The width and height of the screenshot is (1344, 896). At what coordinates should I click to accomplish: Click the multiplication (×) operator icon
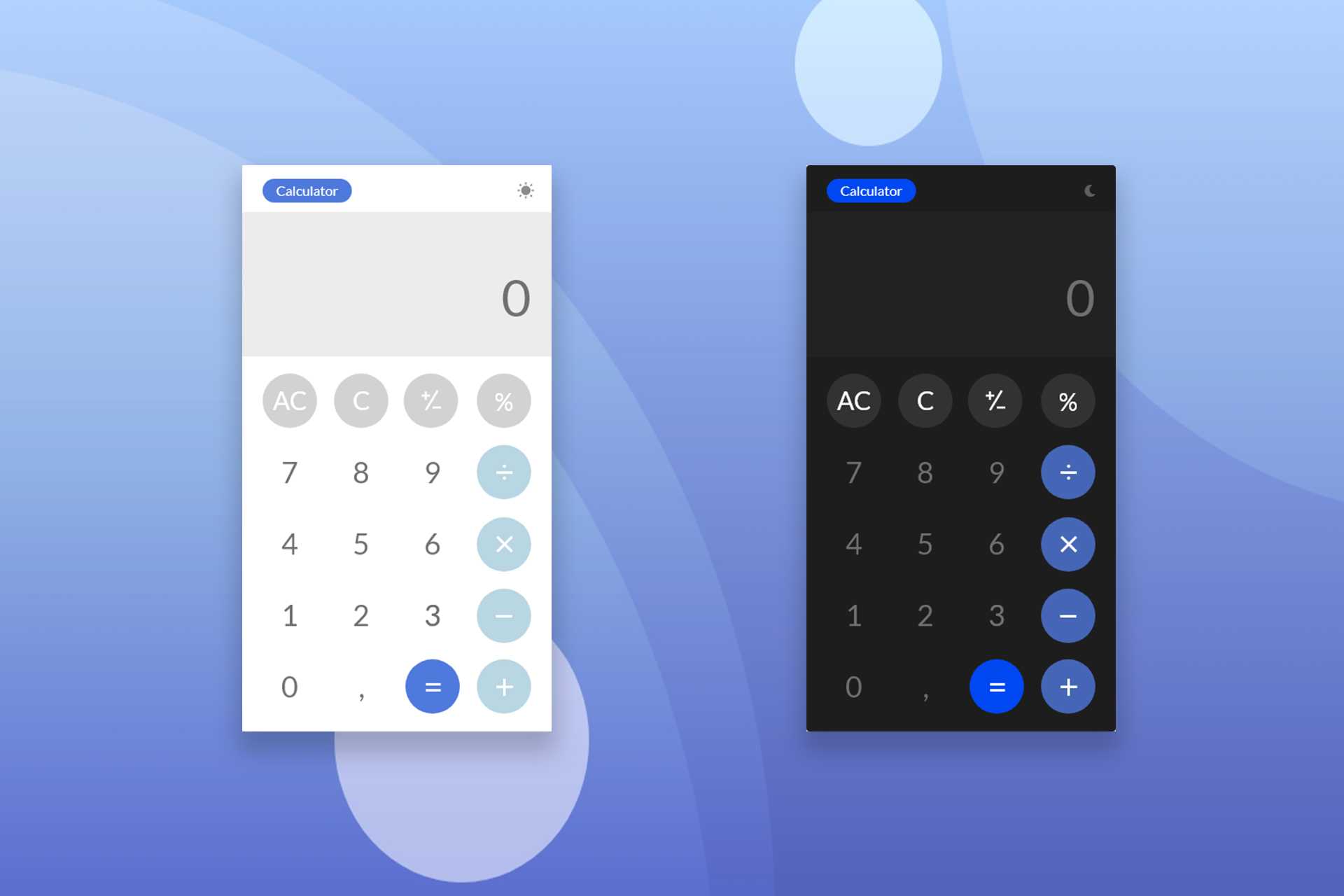(503, 543)
